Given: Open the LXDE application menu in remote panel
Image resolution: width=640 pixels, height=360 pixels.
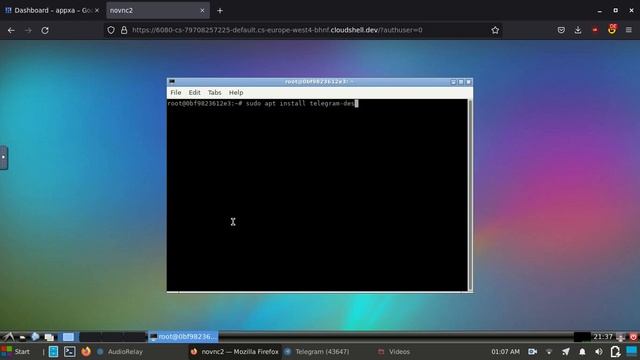Looking at the screenshot, I should 8,337.
